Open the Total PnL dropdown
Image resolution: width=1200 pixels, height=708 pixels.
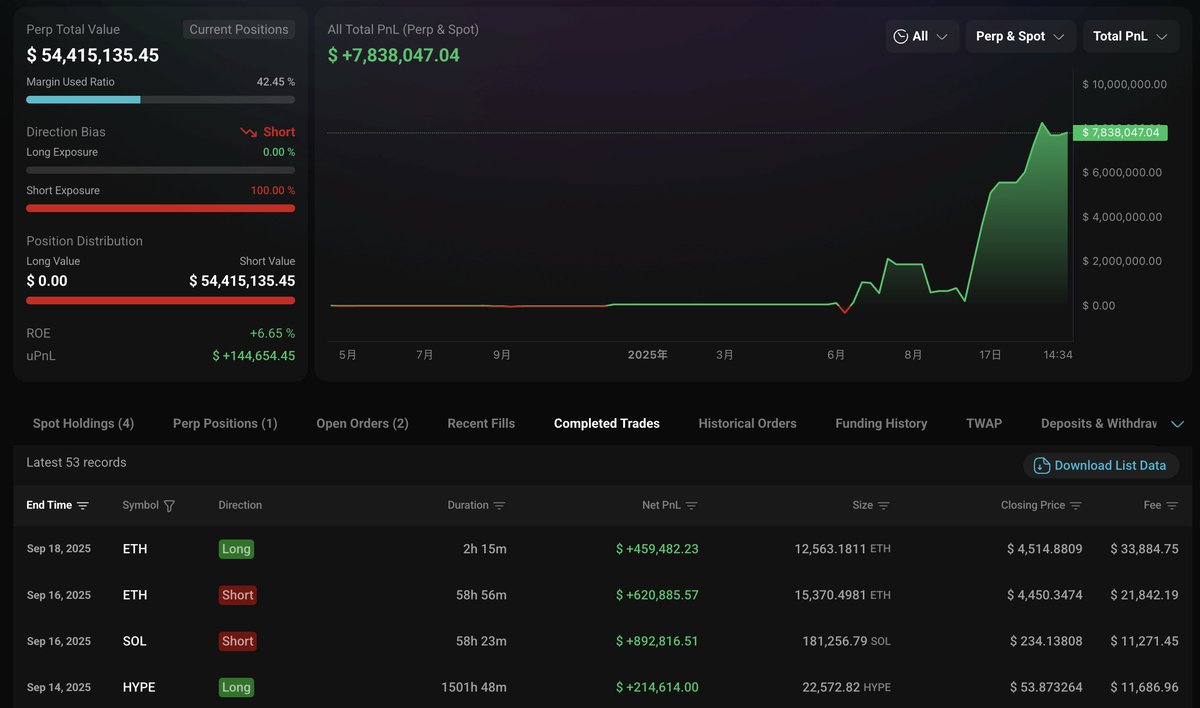pos(1130,36)
